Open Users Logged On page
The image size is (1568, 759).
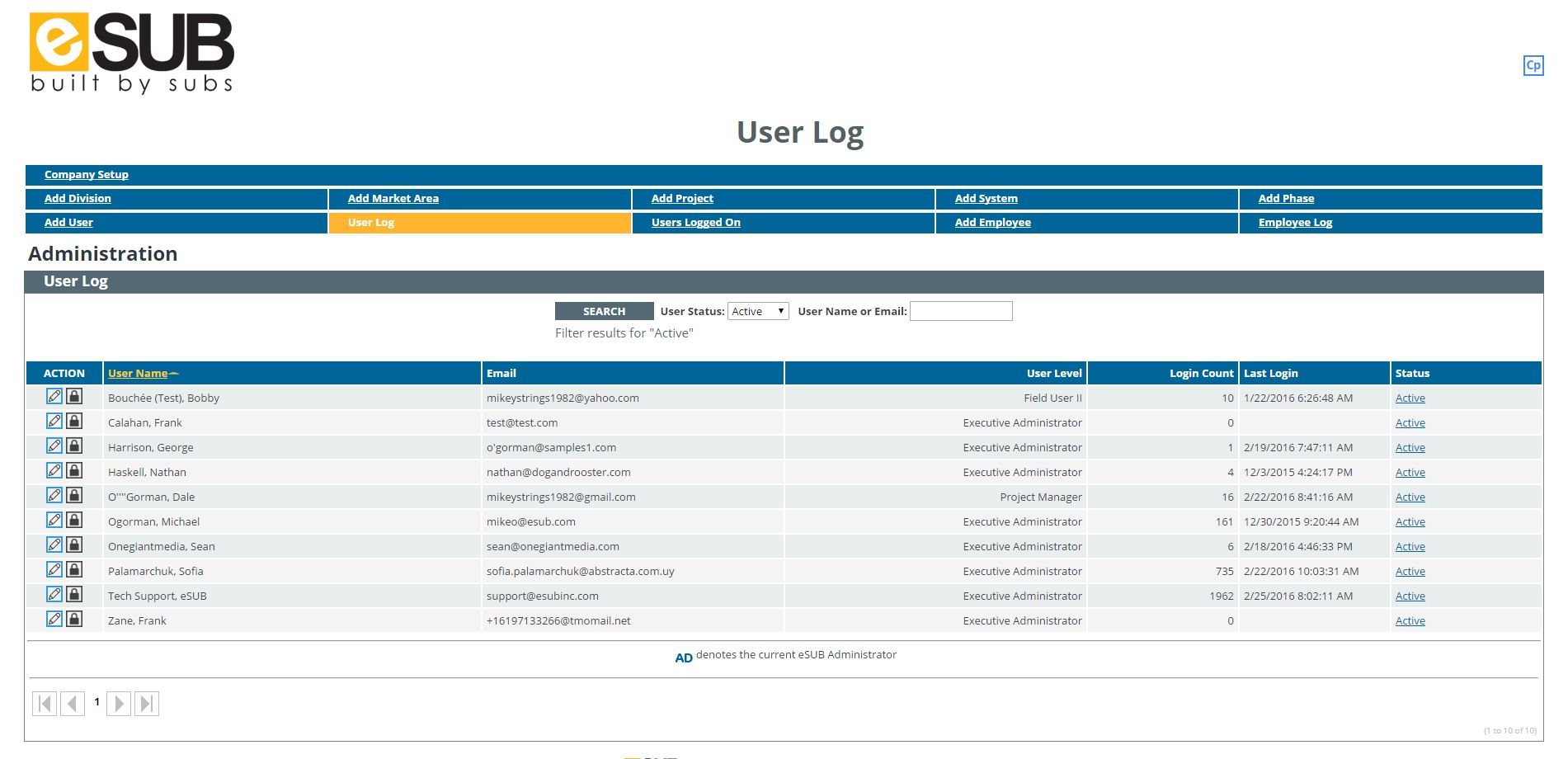click(x=696, y=222)
